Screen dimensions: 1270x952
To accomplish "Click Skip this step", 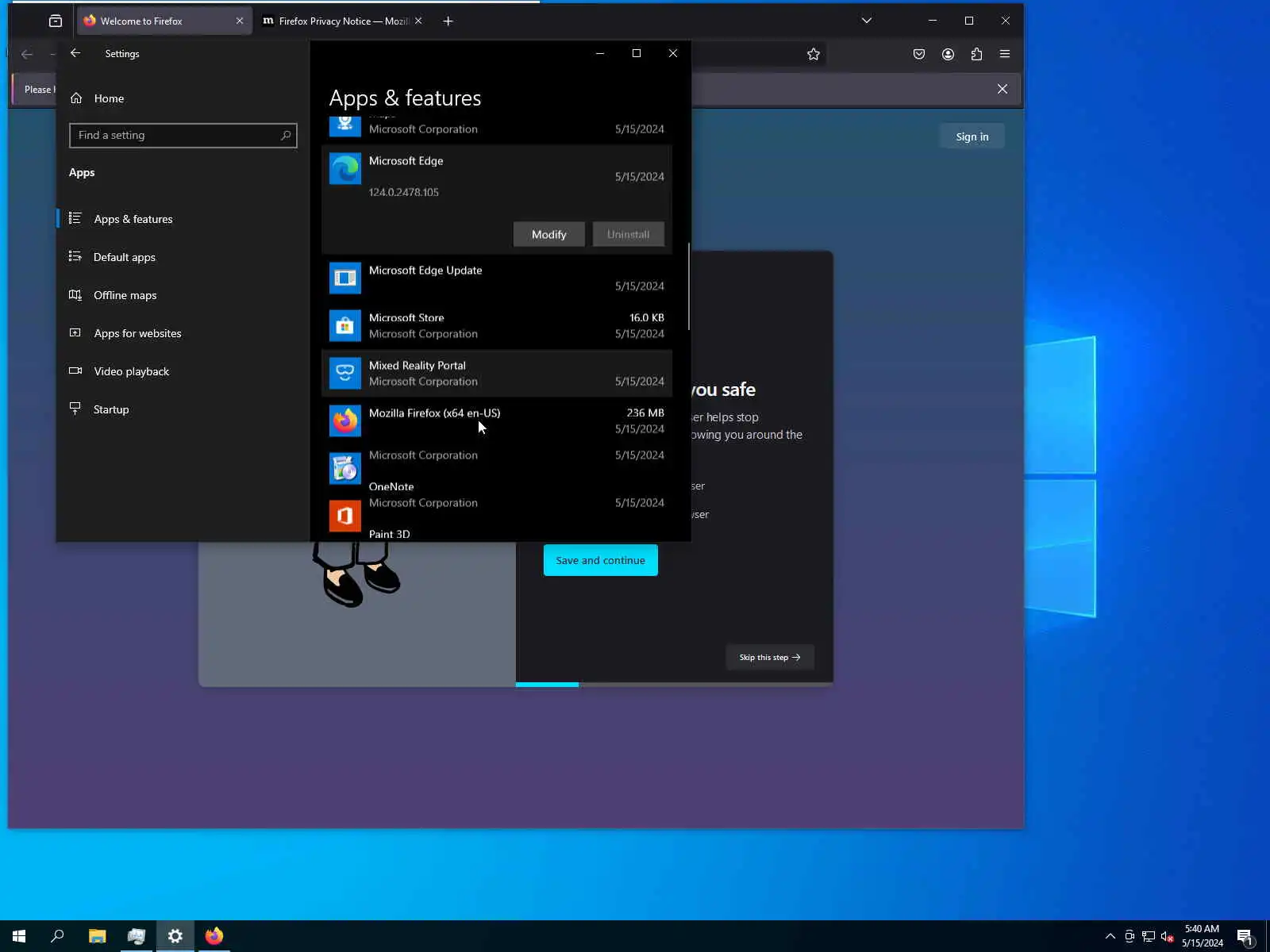I will (x=770, y=658).
